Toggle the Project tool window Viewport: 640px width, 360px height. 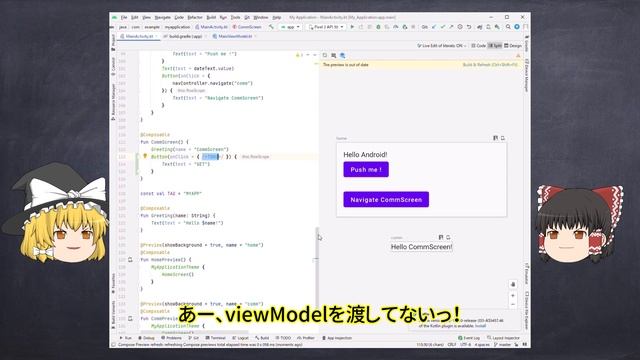113,42
